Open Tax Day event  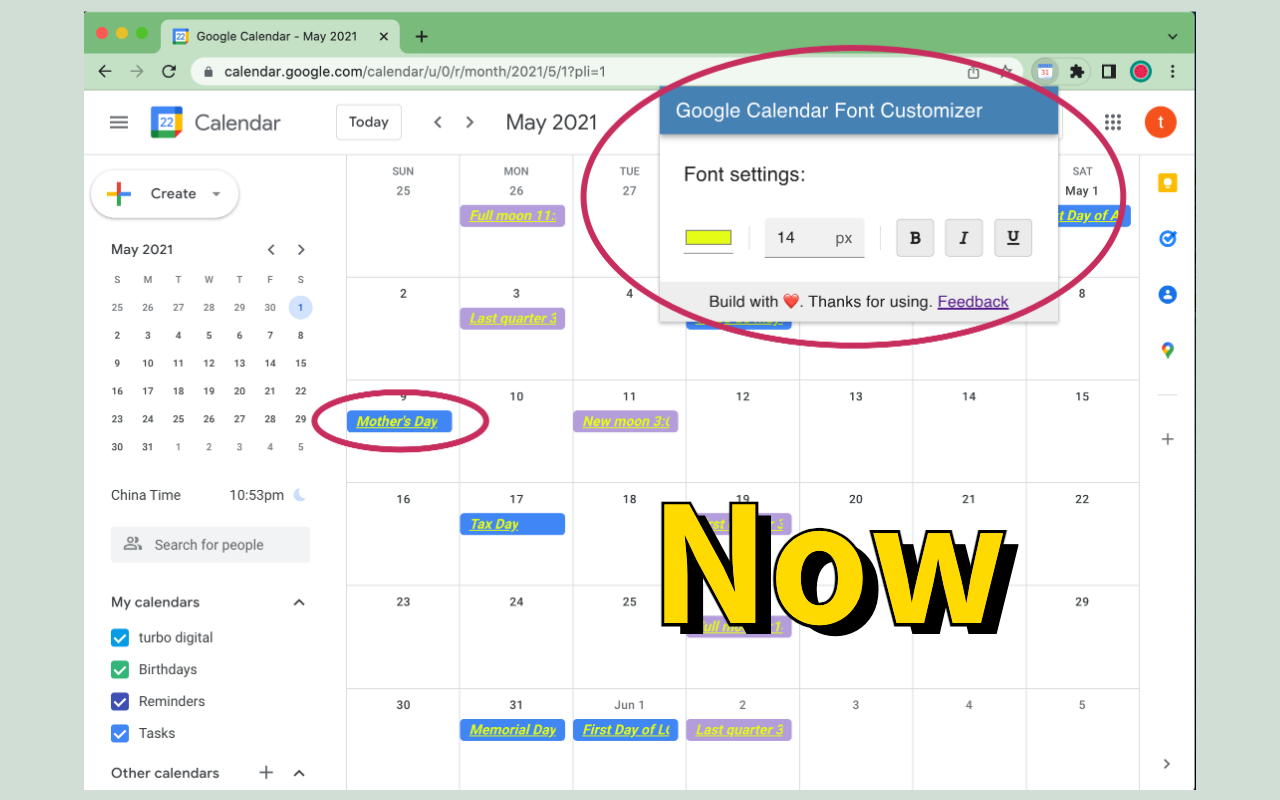512,524
